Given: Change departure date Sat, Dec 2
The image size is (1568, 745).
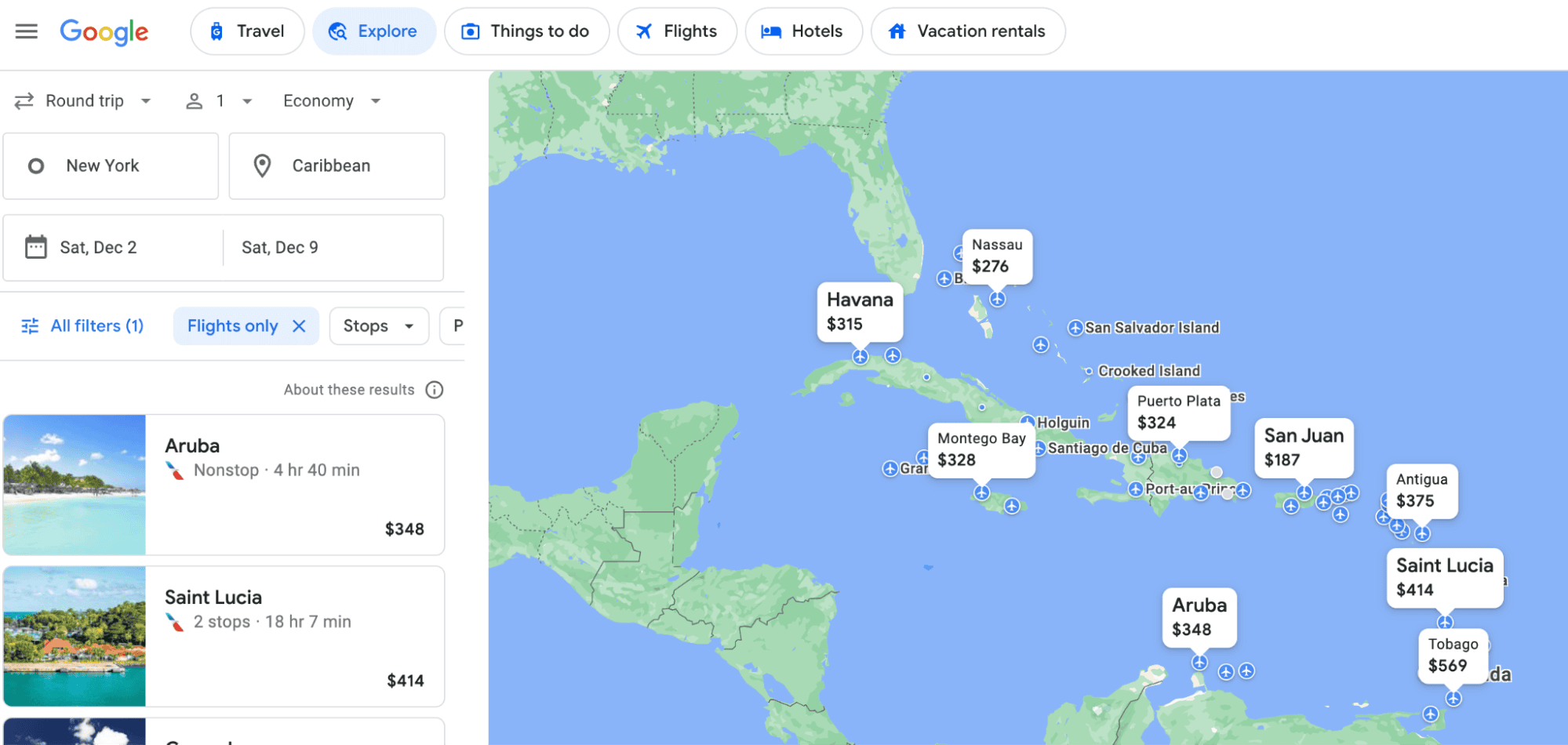Looking at the screenshot, I should point(113,248).
